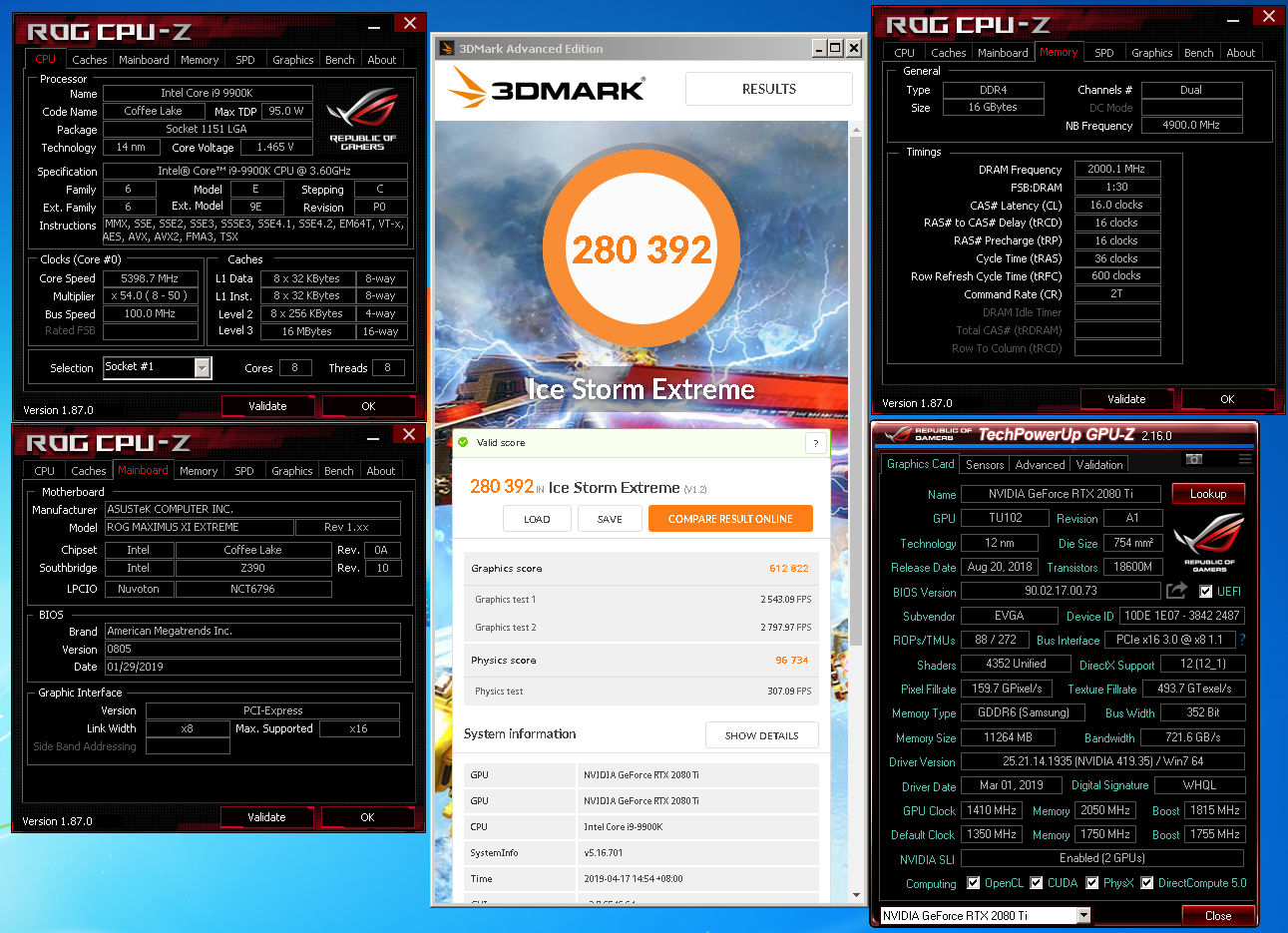Viewport: 1288px width, 933px height.
Task: Click the Close button in GPU-Z
Action: click(1218, 915)
